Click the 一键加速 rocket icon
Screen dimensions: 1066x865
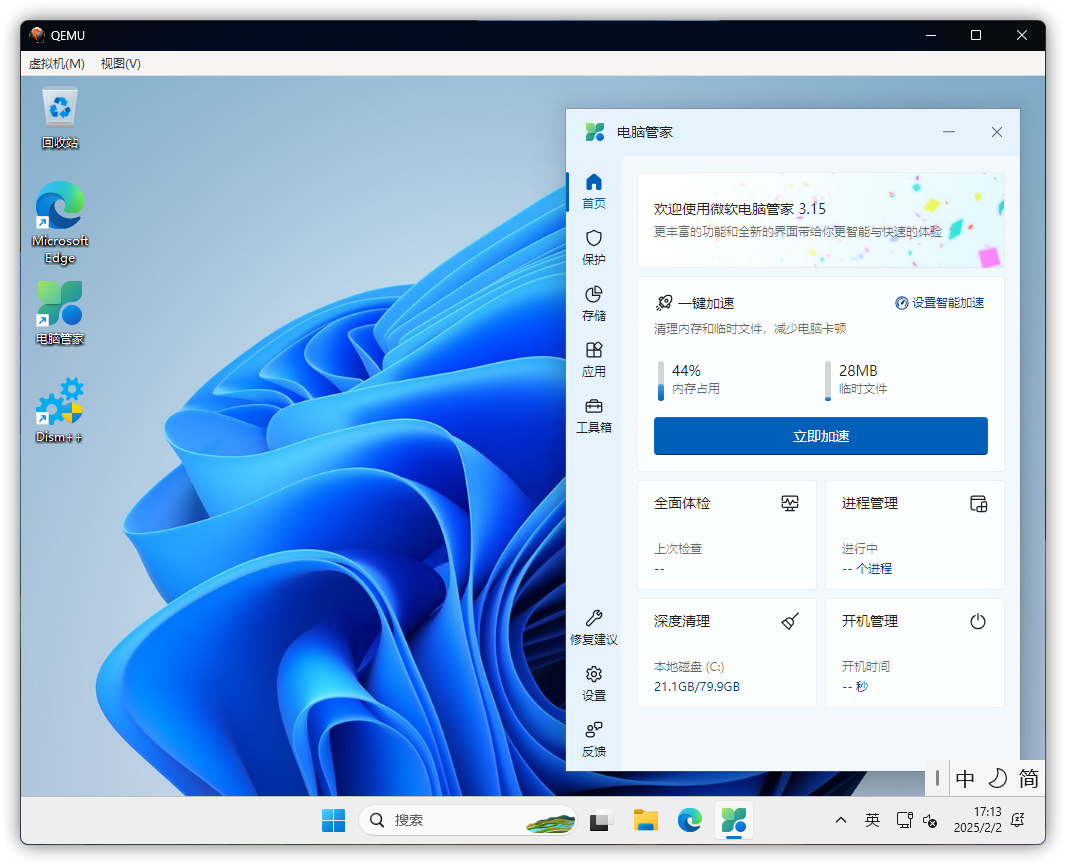(x=664, y=303)
